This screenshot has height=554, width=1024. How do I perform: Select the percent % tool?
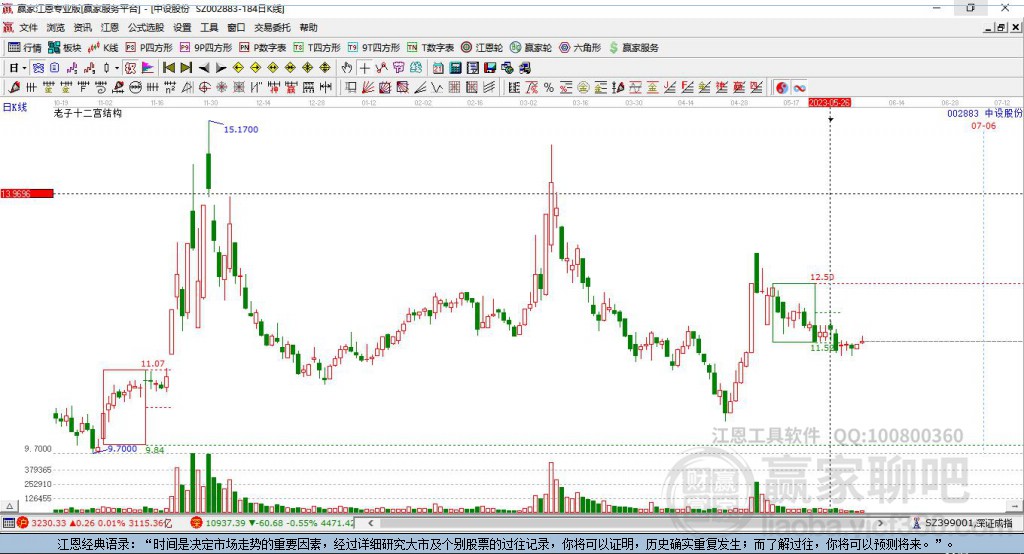[x=549, y=88]
